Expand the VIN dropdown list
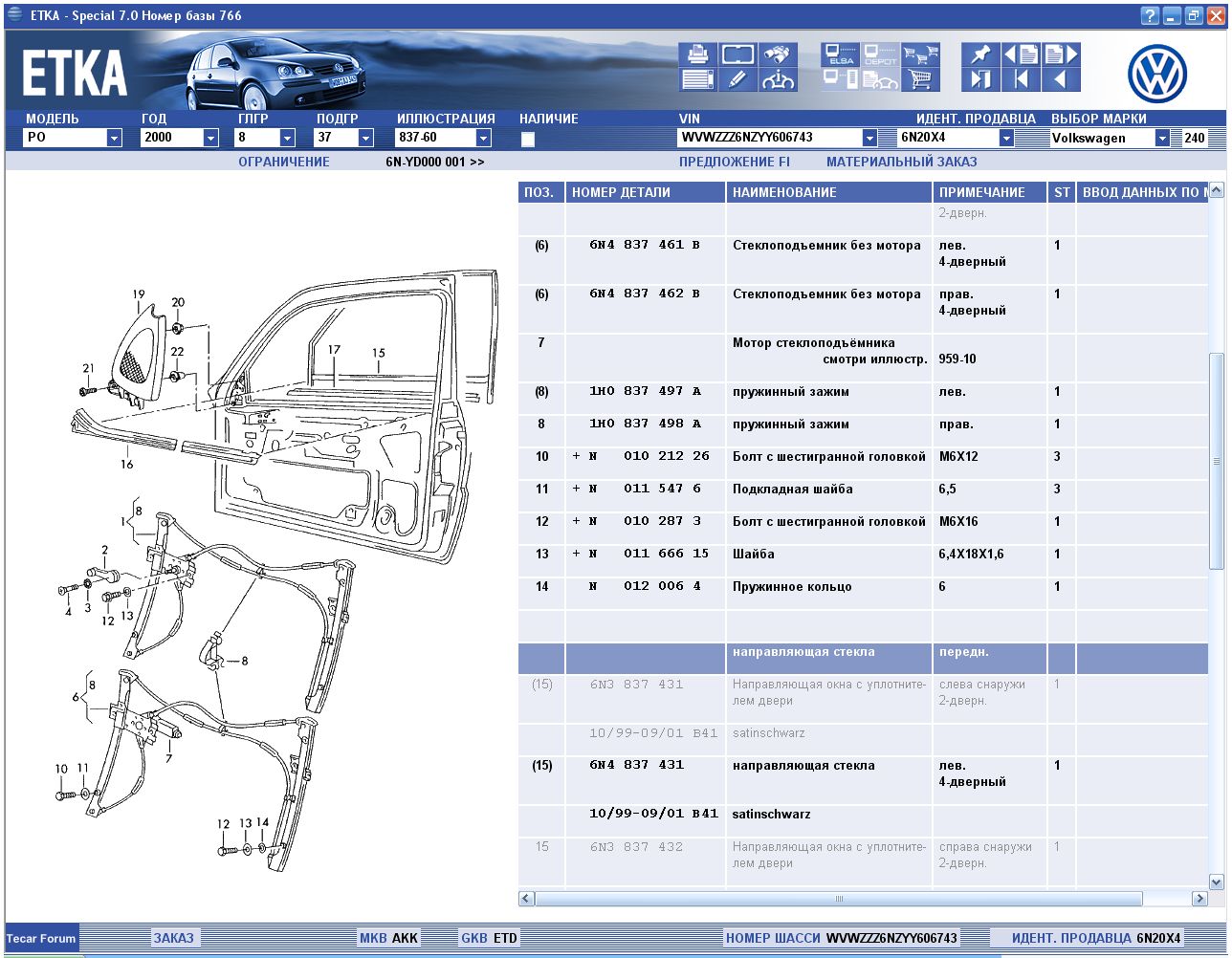This screenshot has height=958, width=1232. 869,138
